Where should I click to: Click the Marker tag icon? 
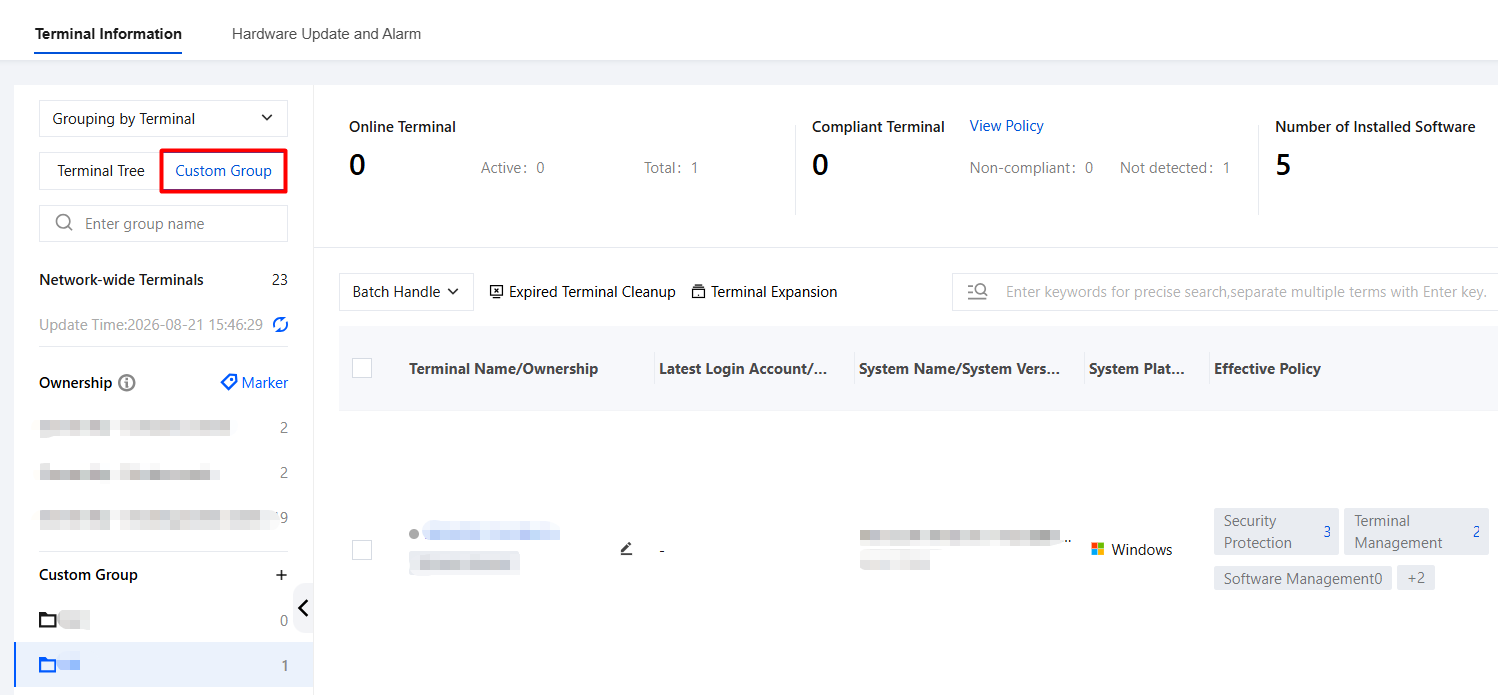point(229,382)
